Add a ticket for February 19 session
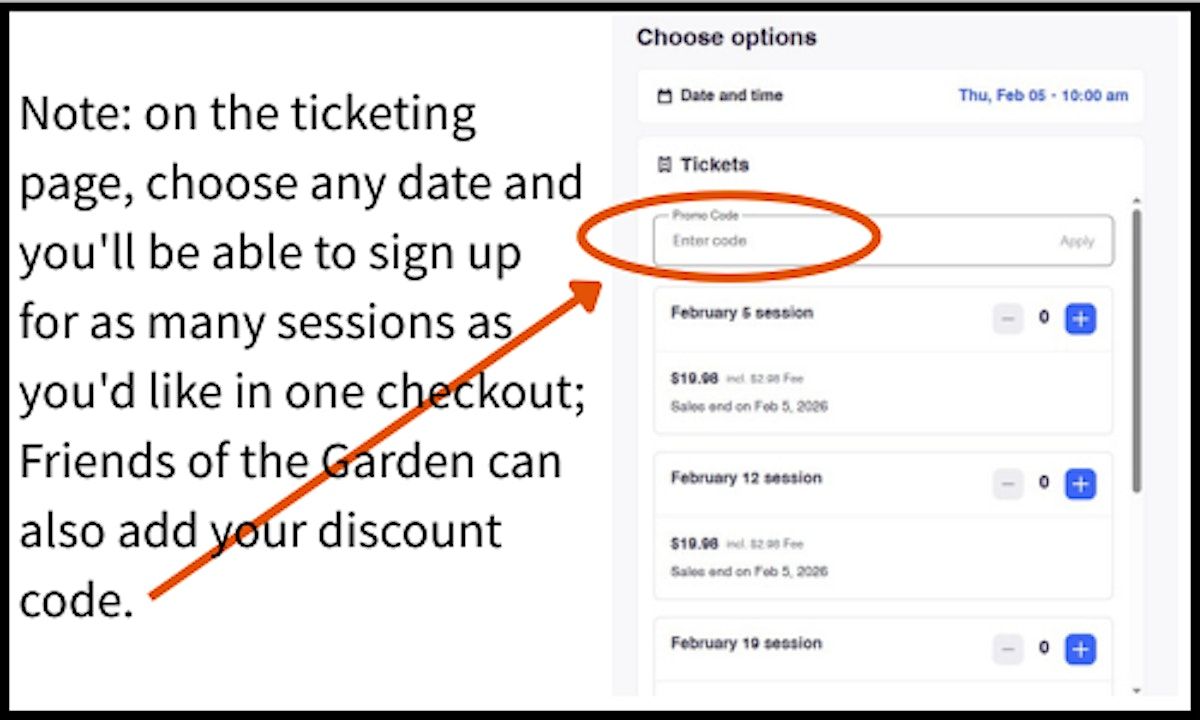This screenshot has height=720, width=1200. click(1080, 649)
